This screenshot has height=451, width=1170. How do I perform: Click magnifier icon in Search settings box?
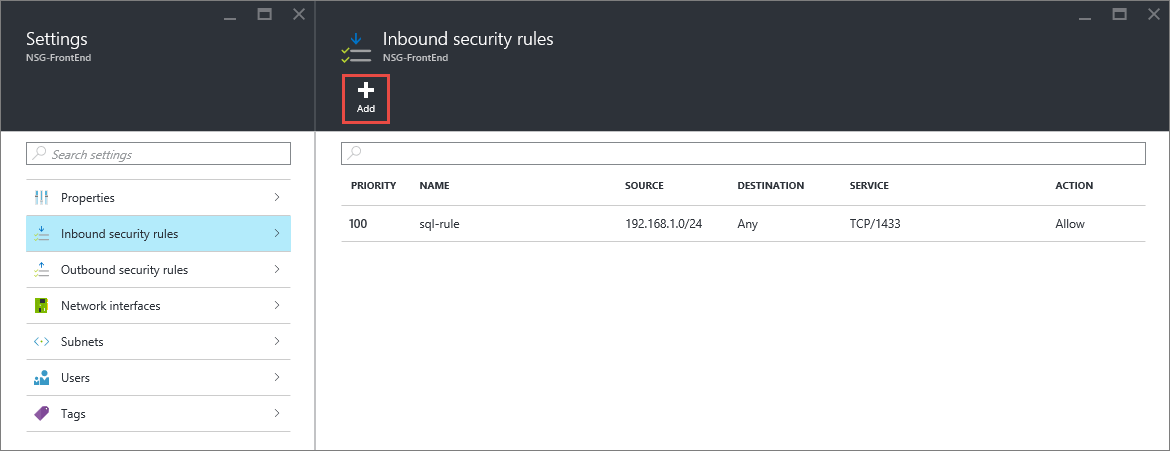pos(39,154)
